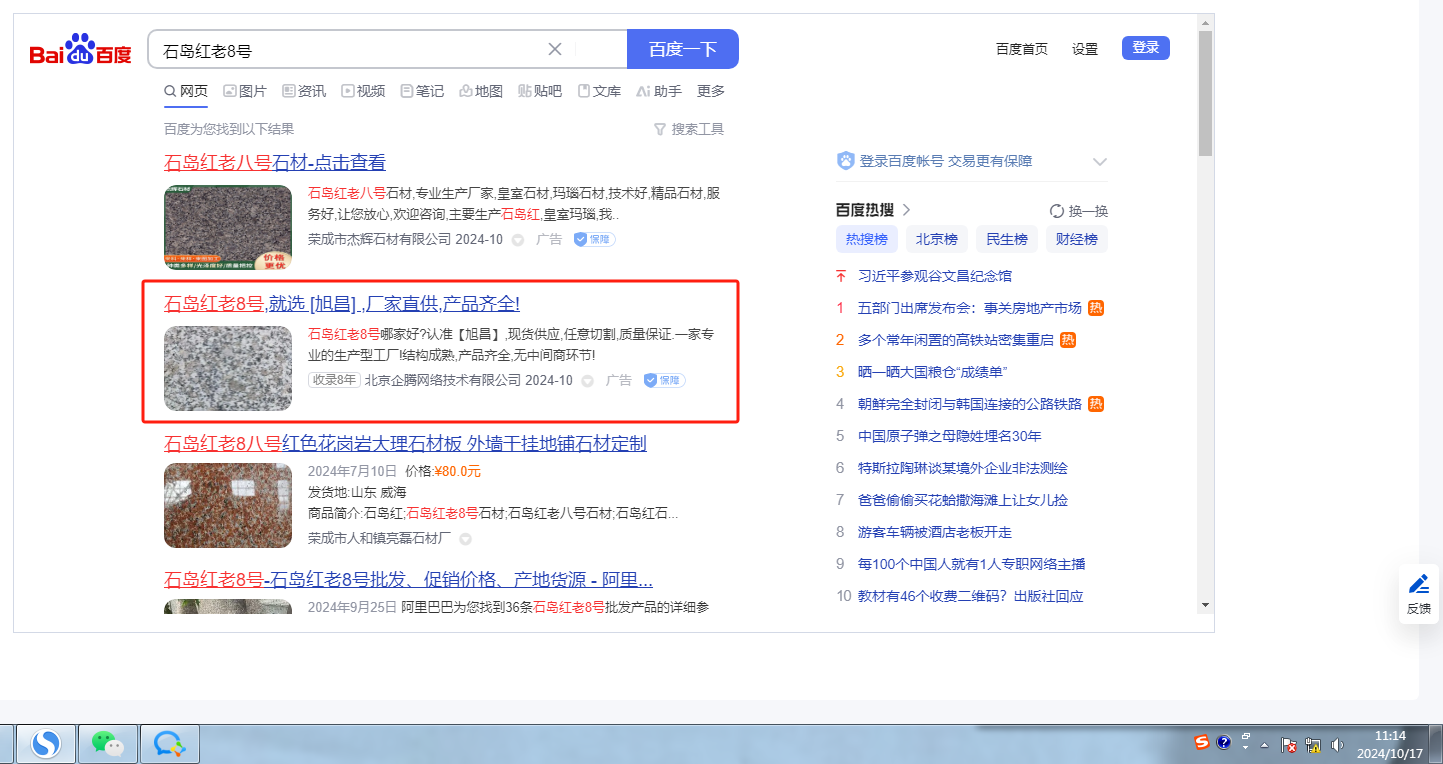Image resolution: width=1443 pixels, height=764 pixels.
Task: Click the red granite result thumbnail
Action: 228,505
